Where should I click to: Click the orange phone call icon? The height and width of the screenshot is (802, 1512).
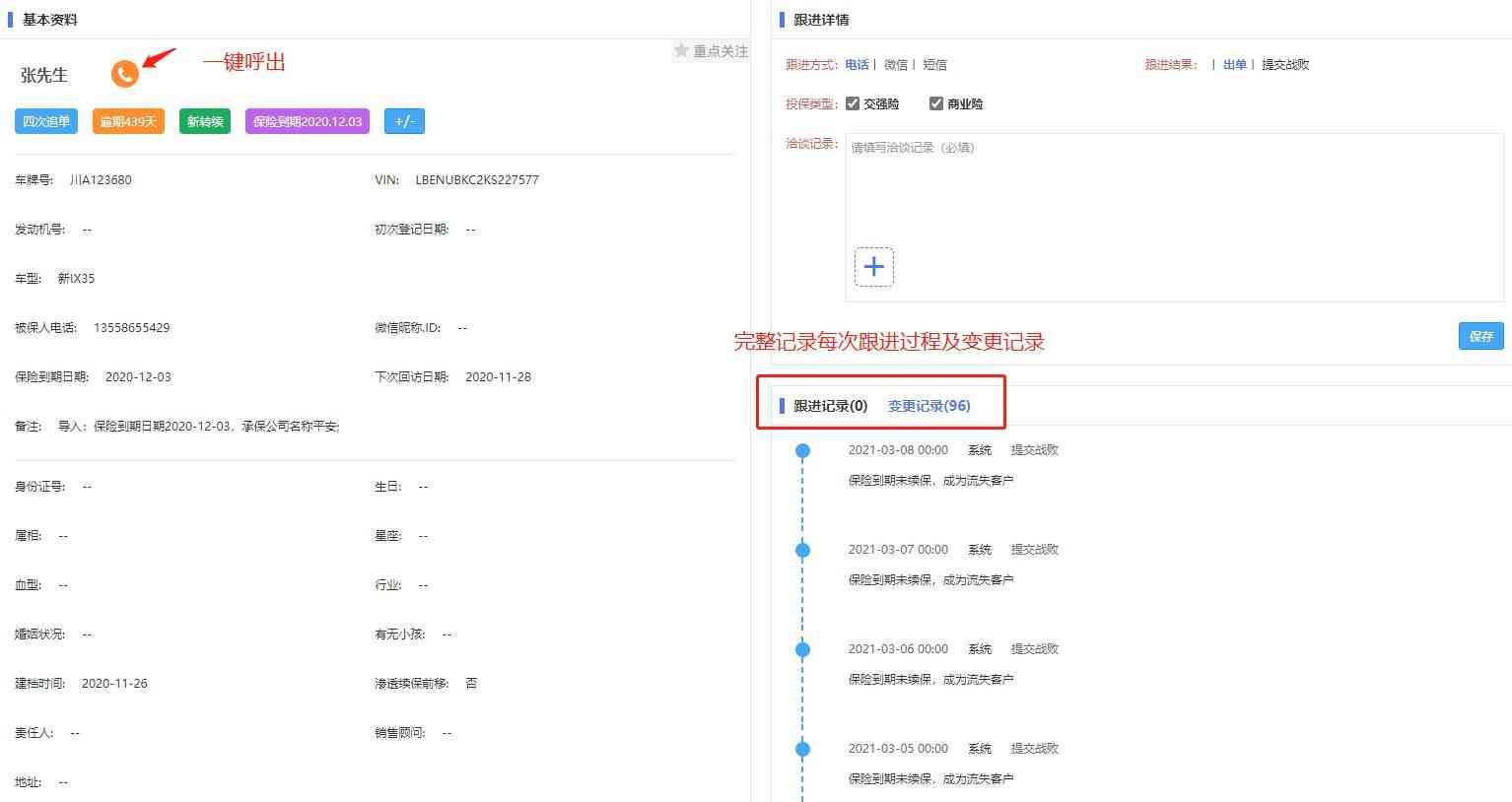pyautogui.click(x=124, y=74)
